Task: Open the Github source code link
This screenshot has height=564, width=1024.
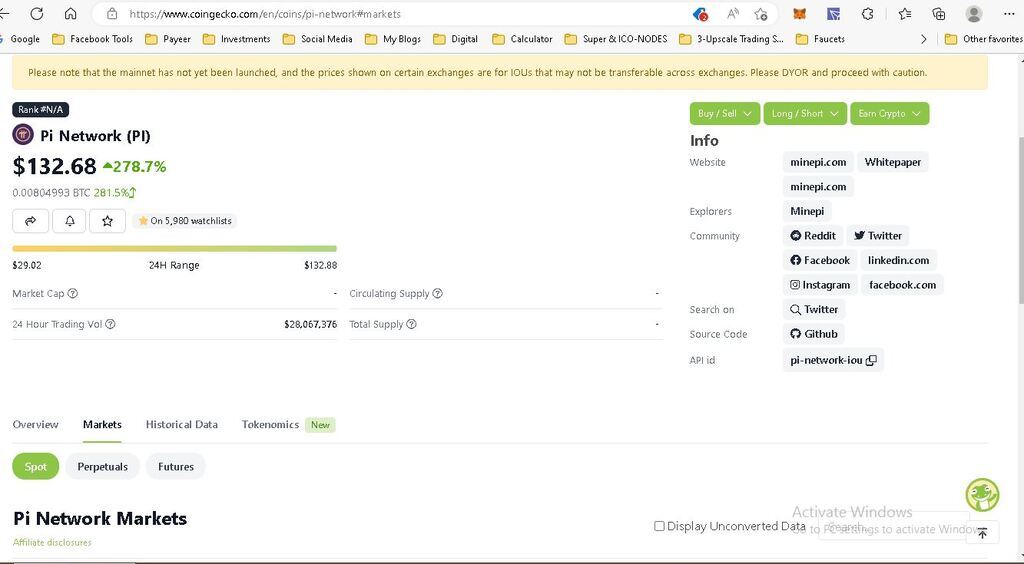Action: pos(814,334)
